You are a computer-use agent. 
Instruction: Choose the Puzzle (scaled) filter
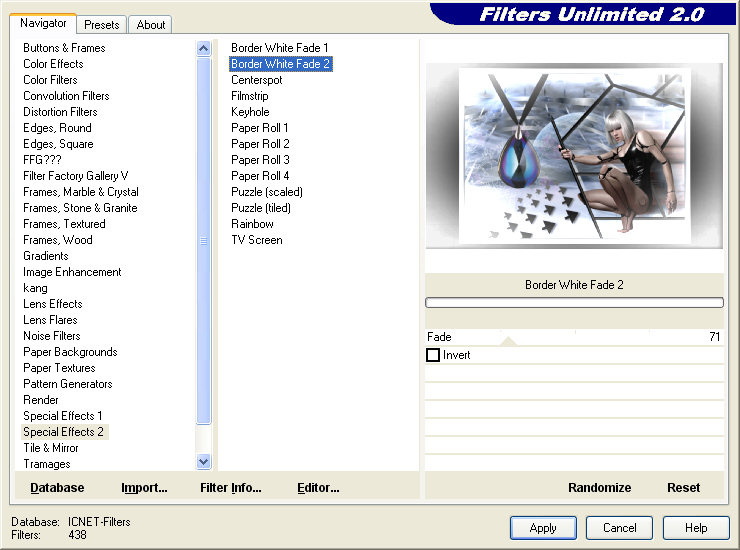tap(267, 192)
